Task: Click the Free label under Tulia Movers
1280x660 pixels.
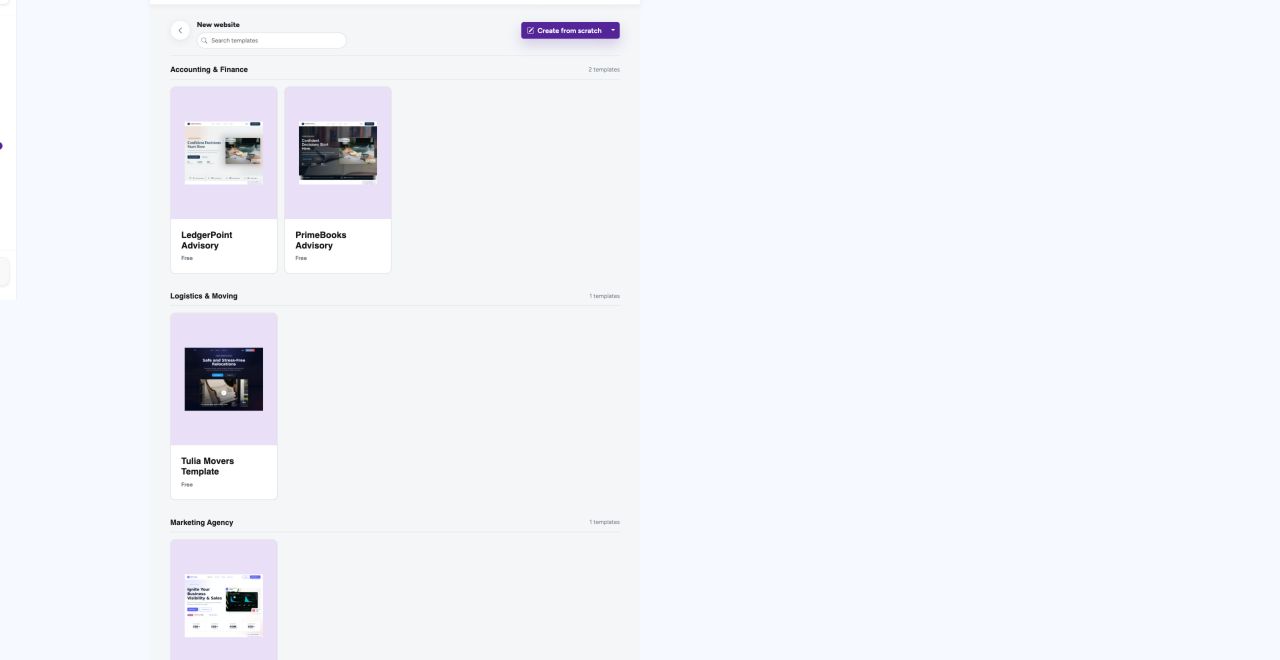Action: click(x=187, y=485)
